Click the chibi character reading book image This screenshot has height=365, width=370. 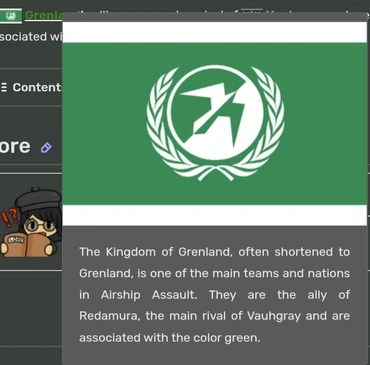(31, 223)
